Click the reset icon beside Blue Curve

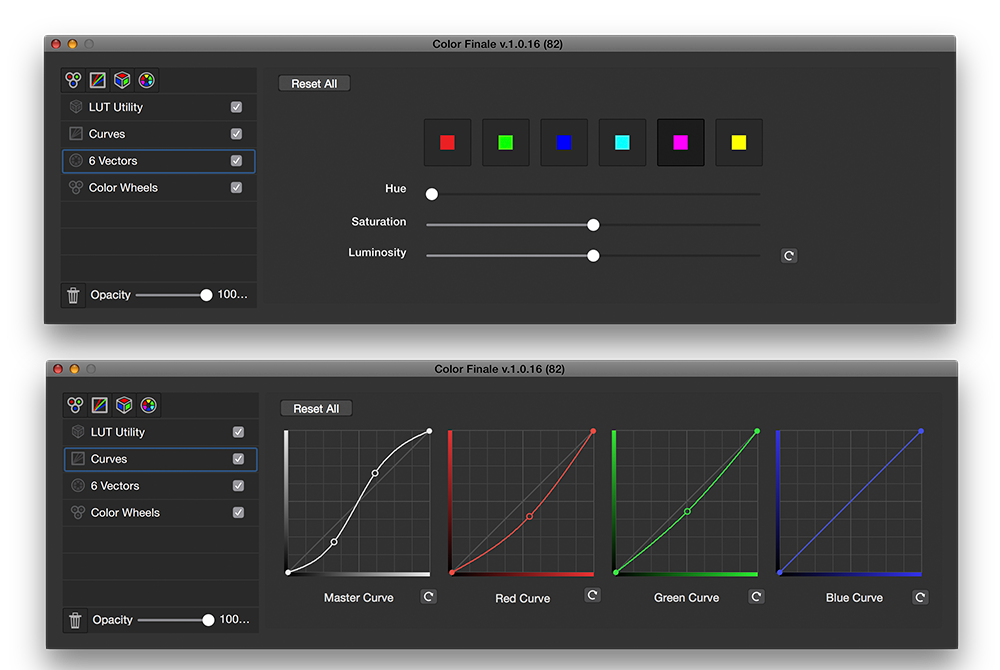coord(920,597)
